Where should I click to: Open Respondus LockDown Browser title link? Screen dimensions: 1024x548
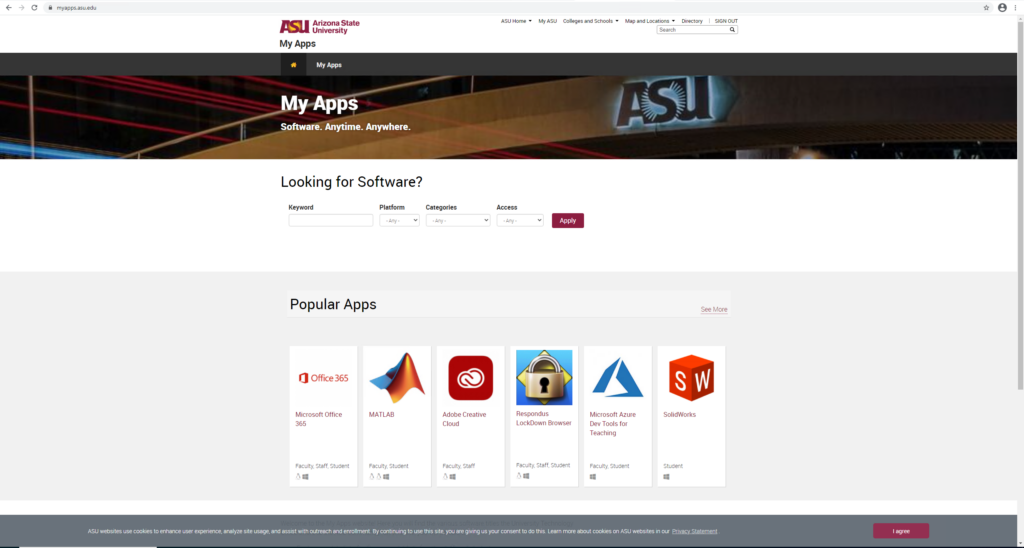tap(543, 418)
